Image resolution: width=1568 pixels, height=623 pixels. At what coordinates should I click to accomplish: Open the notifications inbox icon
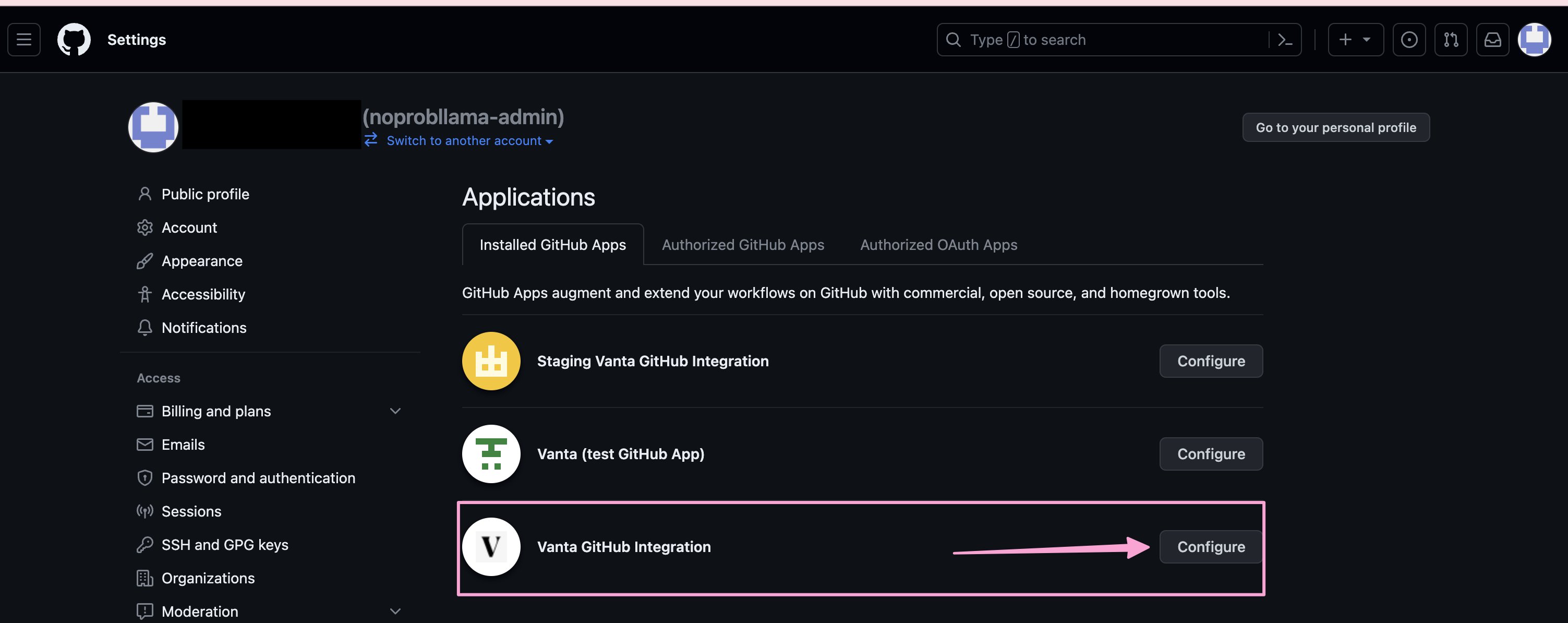click(1492, 40)
